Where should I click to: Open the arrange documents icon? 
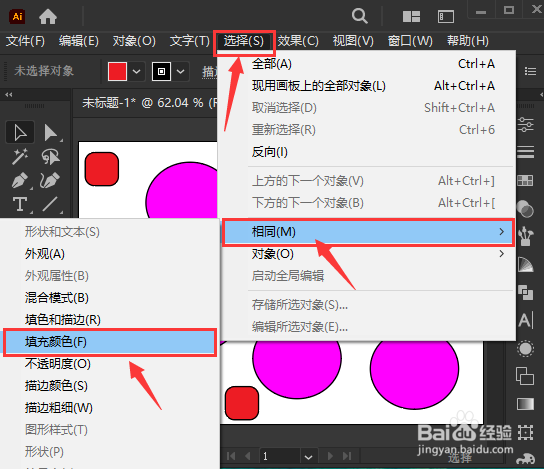[411, 16]
